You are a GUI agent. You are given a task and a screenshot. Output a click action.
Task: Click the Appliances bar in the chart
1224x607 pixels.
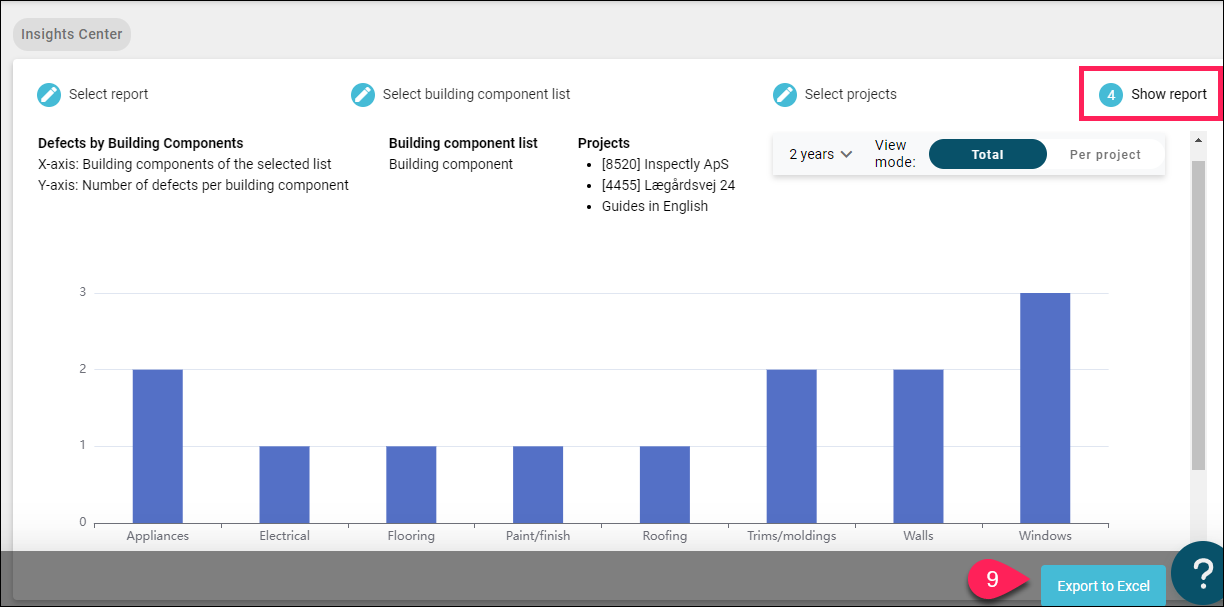click(x=157, y=446)
